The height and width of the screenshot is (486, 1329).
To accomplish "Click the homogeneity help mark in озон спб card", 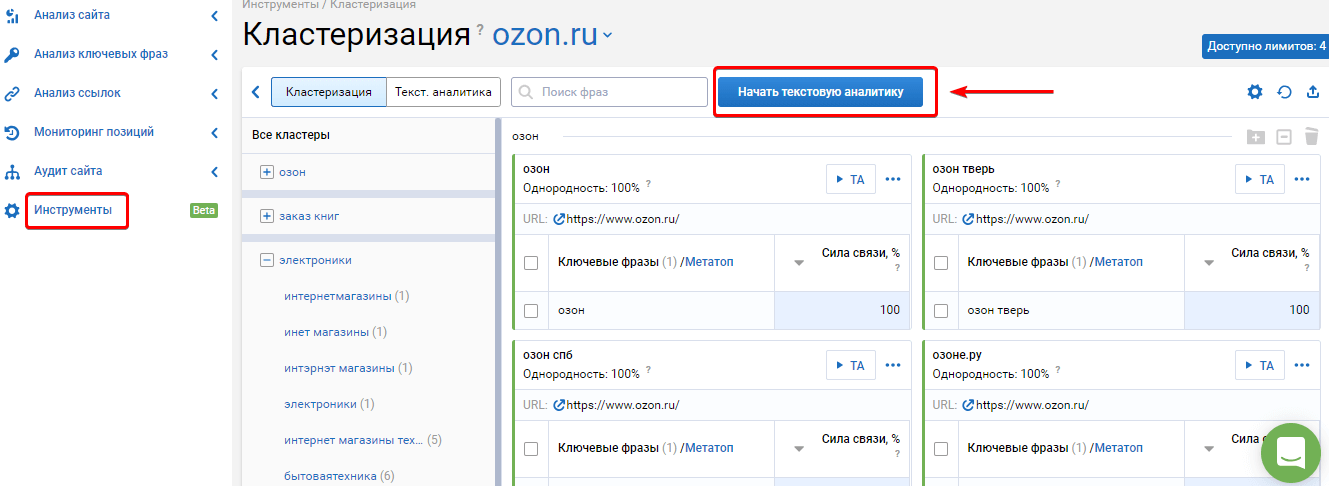I will (x=648, y=370).
